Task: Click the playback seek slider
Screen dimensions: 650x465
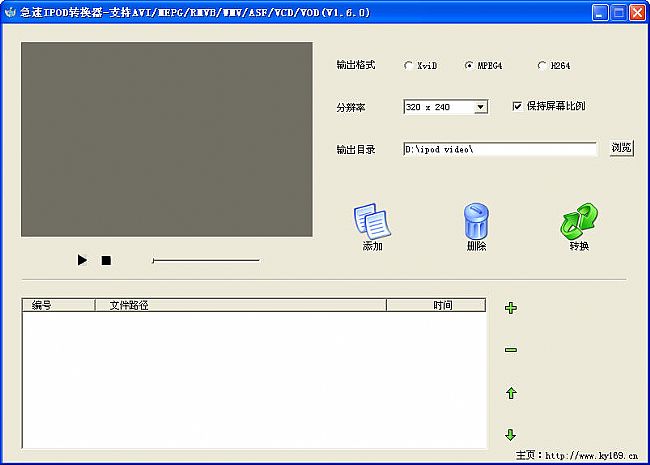Action: (x=206, y=260)
